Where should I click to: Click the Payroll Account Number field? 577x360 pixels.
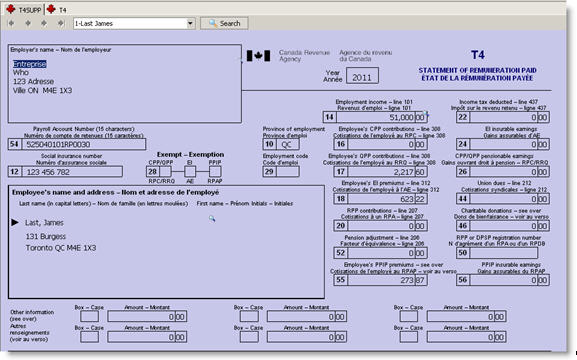coord(84,144)
